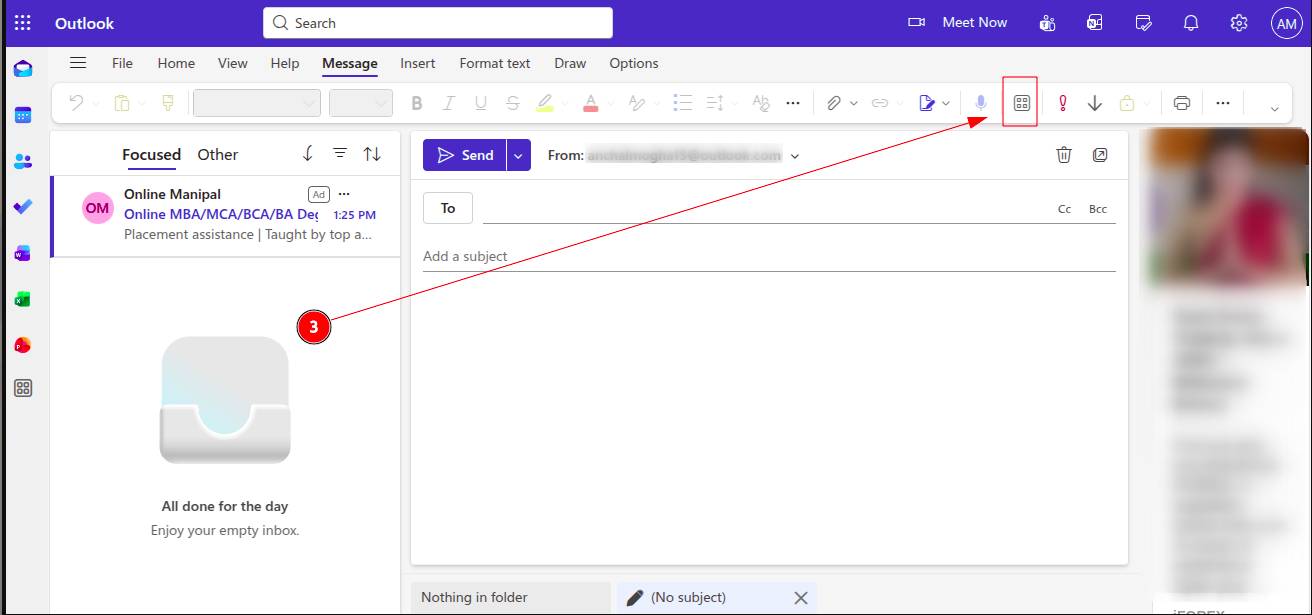
Task: Set low importance with the down arrow
Action: [x=1095, y=103]
